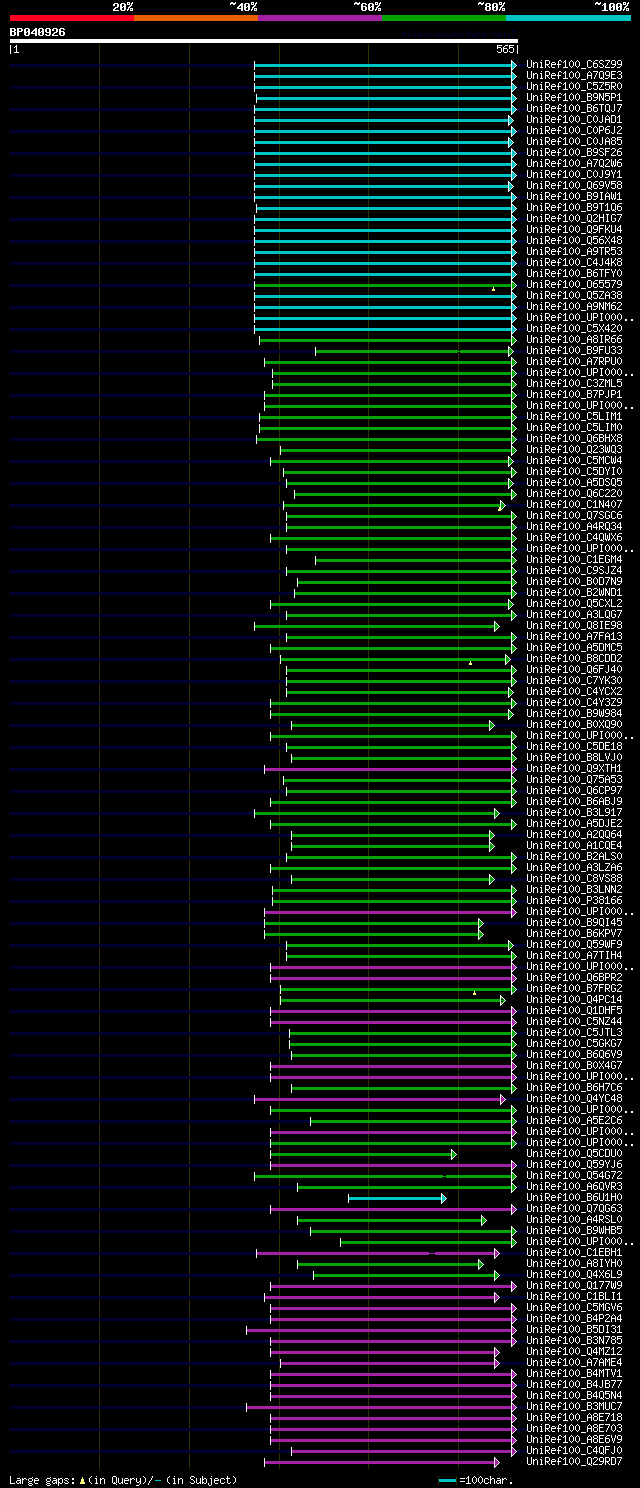This screenshot has width=640, height=1488.
Task: Click the arrowhead ending the A8IYH0 bar
Action: point(482,1263)
